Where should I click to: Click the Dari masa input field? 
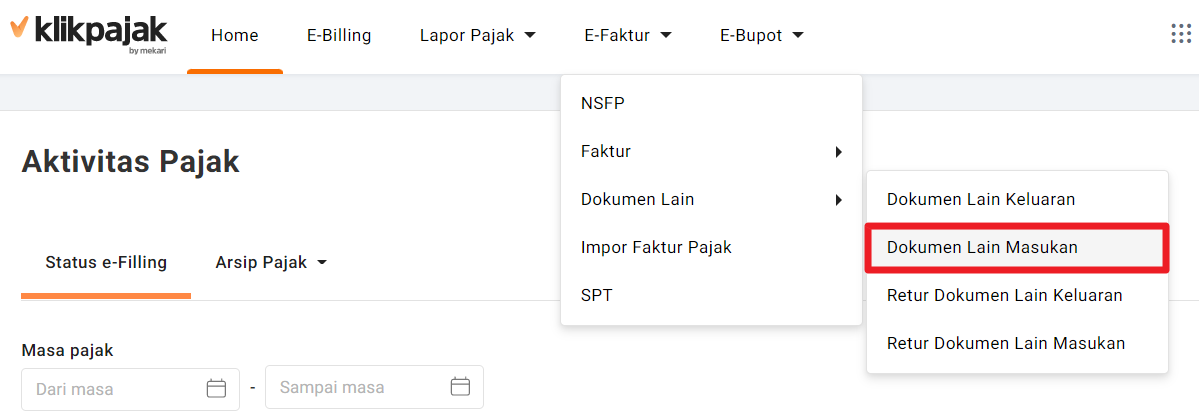click(x=115, y=388)
